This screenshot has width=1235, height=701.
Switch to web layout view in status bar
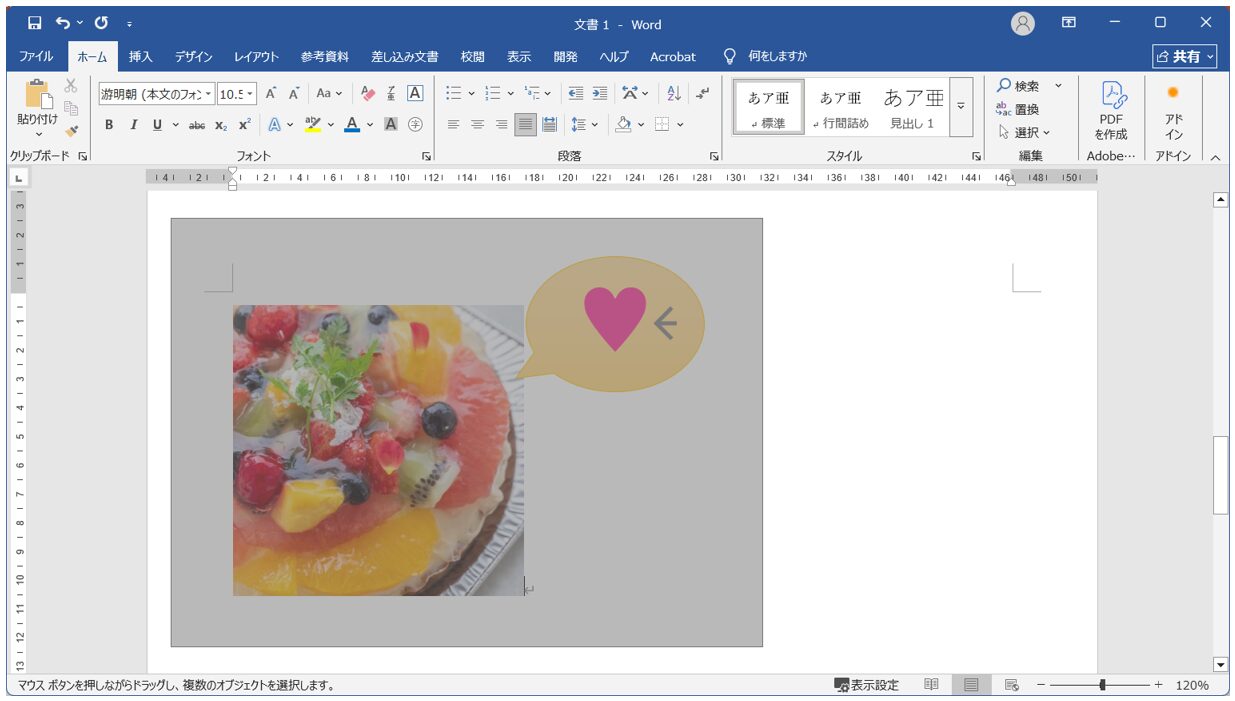coord(1012,685)
